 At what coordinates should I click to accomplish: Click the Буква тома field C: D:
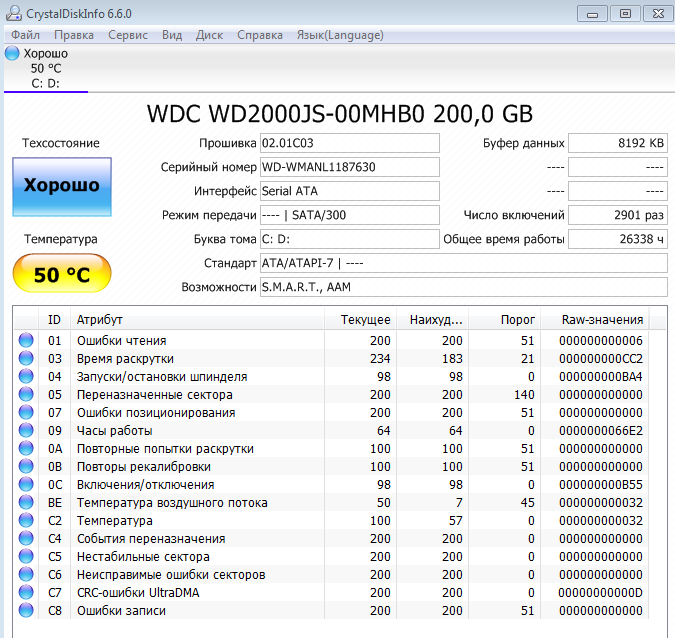[350, 239]
